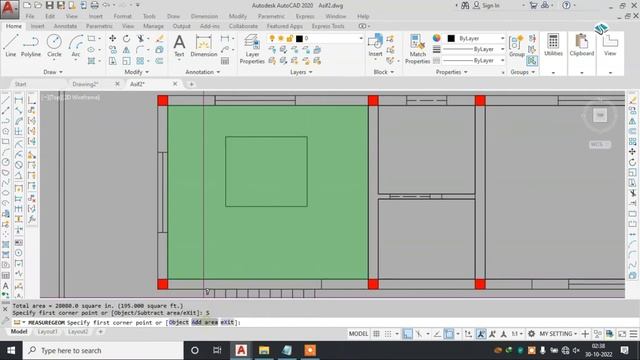The height and width of the screenshot is (360, 640).
Task: Expand the Layers panel
Action: point(301,72)
